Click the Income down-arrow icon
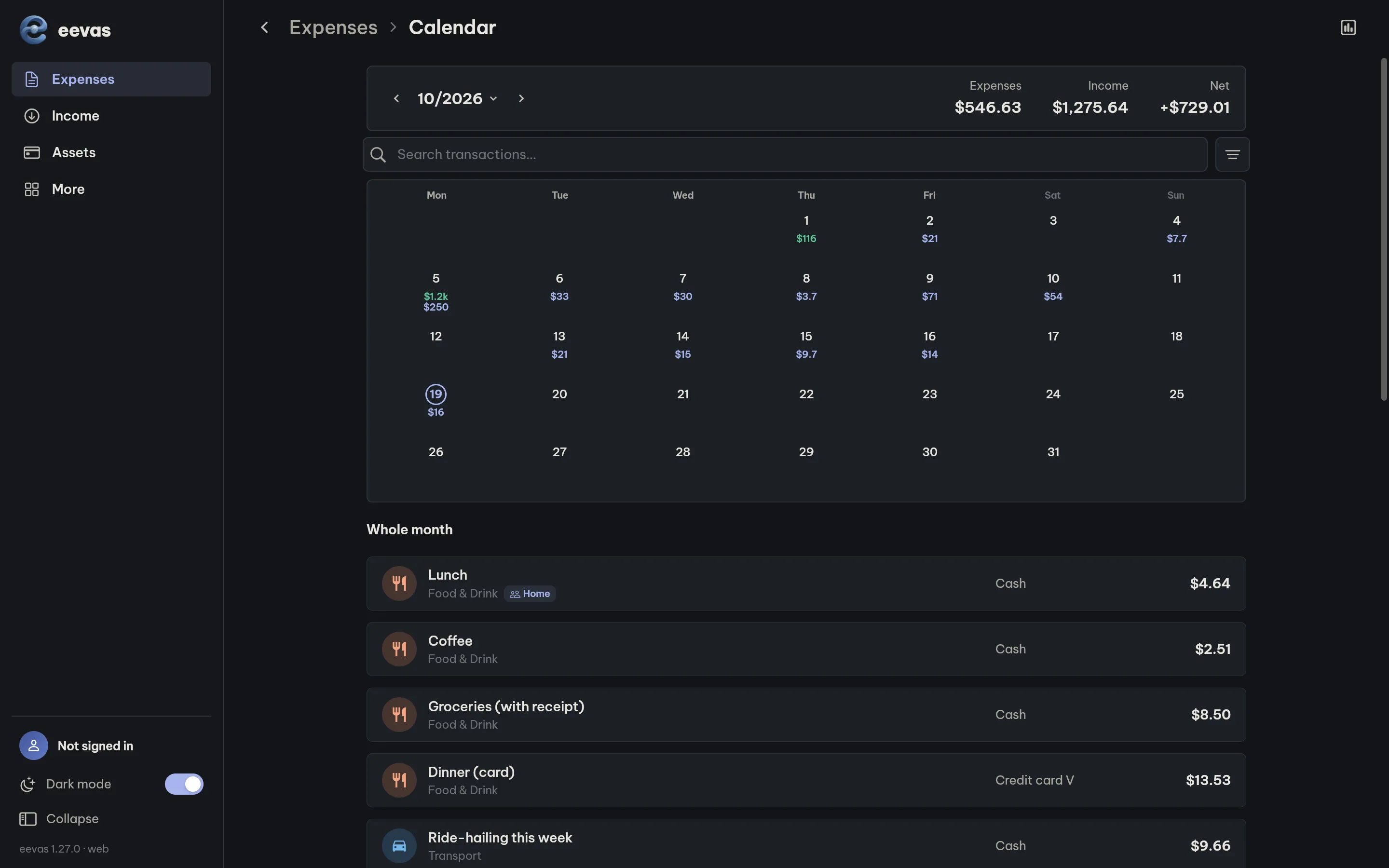 coord(31,115)
